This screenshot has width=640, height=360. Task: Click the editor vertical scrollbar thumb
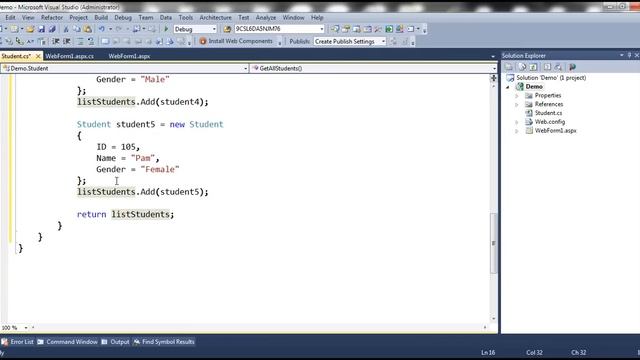point(493,243)
